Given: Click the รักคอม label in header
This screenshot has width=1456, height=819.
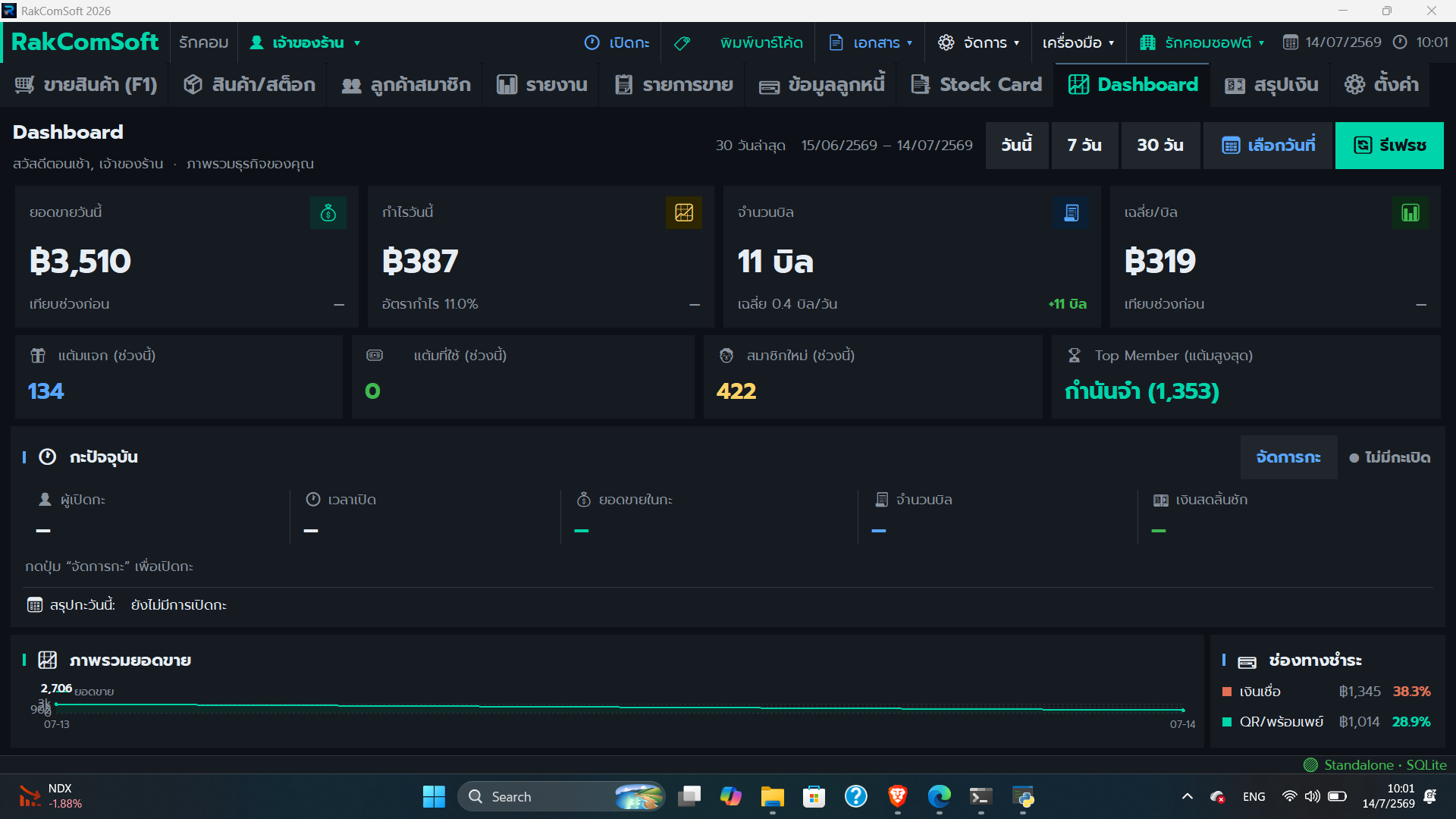Looking at the screenshot, I should pos(203,42).
